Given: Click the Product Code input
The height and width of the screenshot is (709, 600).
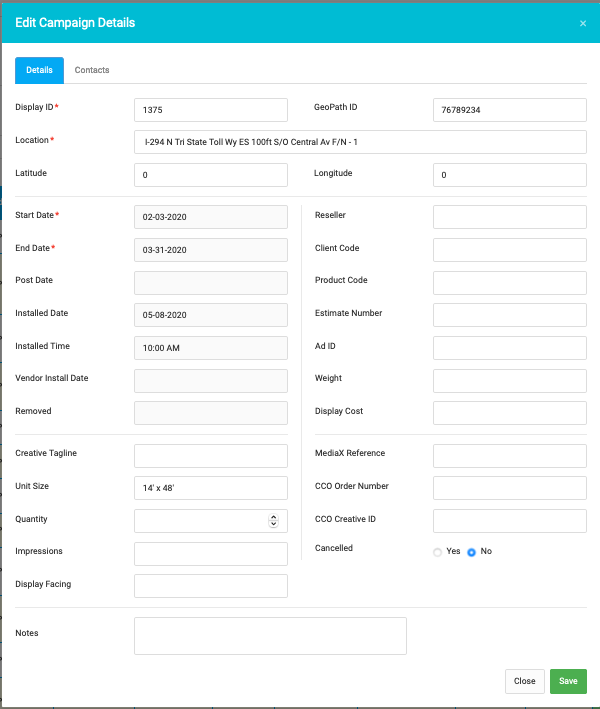Looking at the screenshot, I should click(x=510, y=283).
